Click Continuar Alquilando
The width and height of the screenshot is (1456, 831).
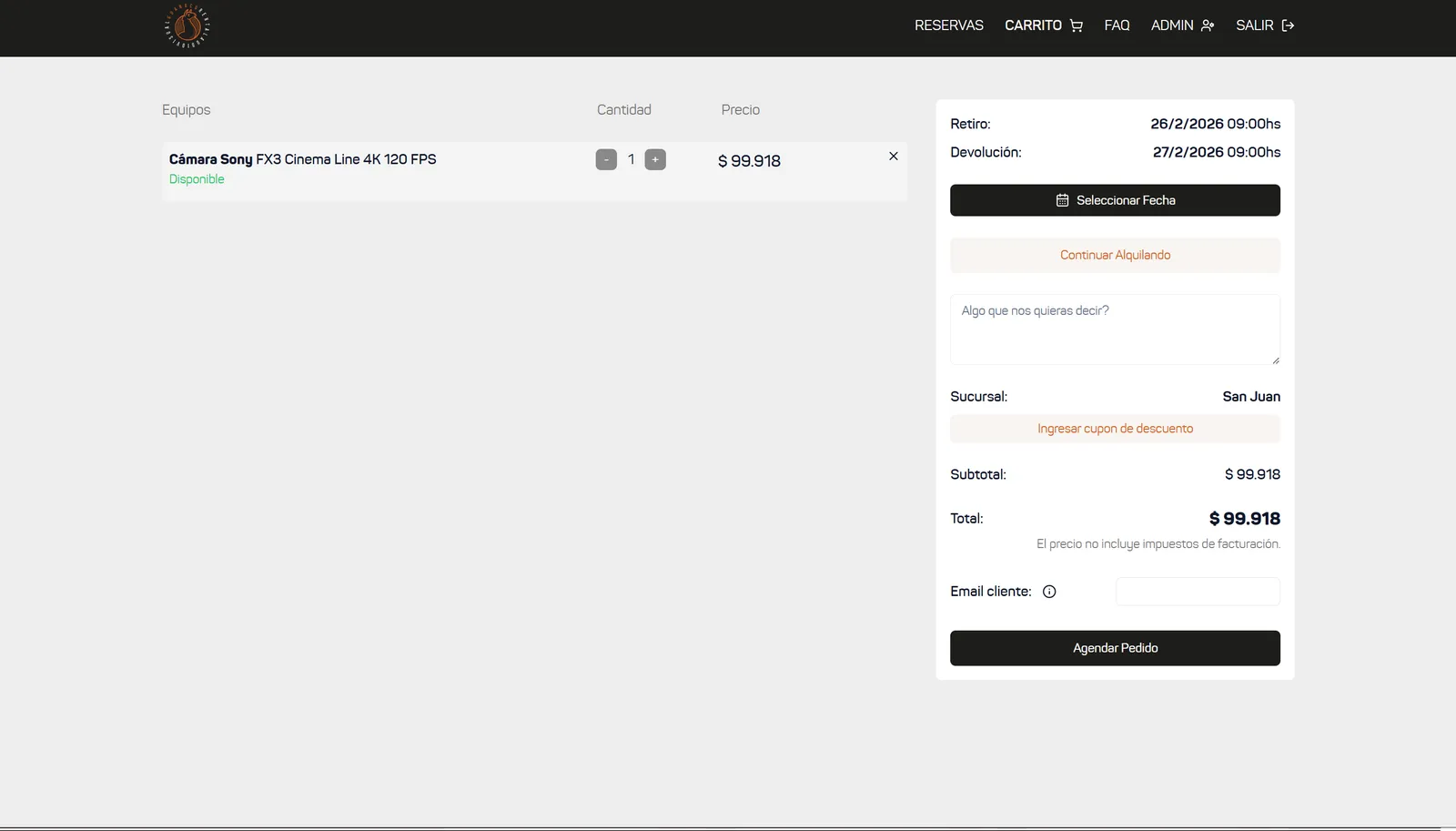pyautogui.click(x=1115, y=255)
